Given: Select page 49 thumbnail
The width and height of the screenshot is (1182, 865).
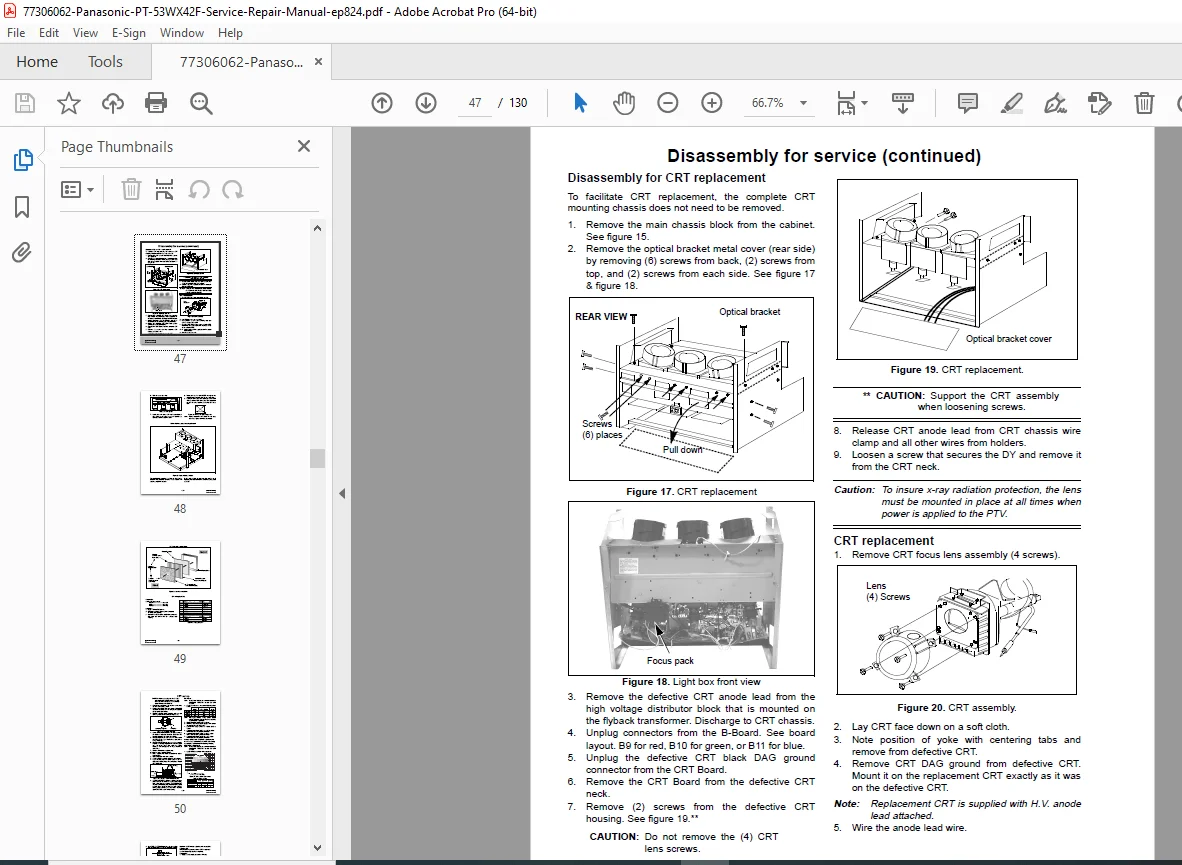Looking at the screenshot, I should tap(180, 593).
